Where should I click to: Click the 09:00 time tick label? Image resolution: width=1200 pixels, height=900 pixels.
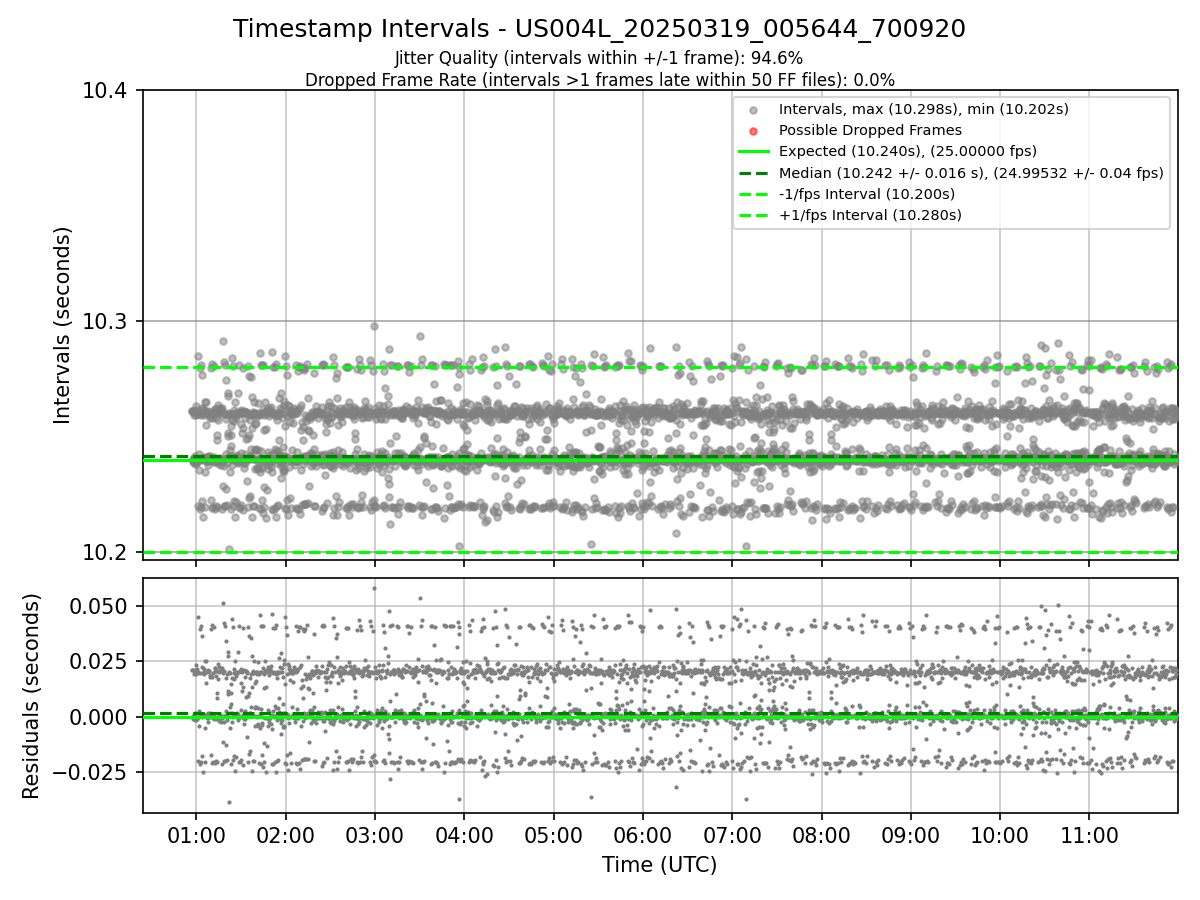(910, 834)
